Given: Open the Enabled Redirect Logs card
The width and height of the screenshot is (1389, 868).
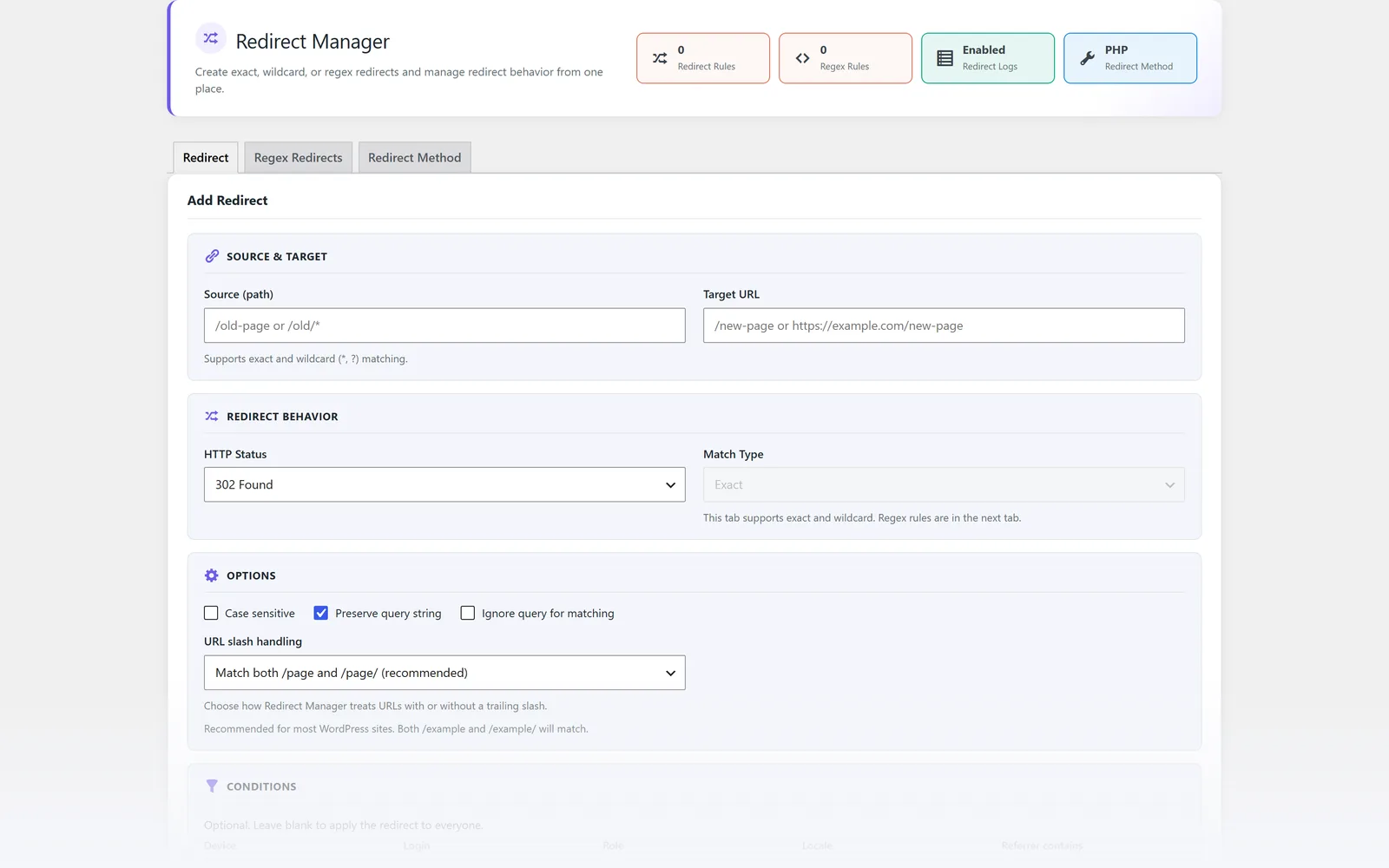Looking at the screenshot, I should (988, 58).
